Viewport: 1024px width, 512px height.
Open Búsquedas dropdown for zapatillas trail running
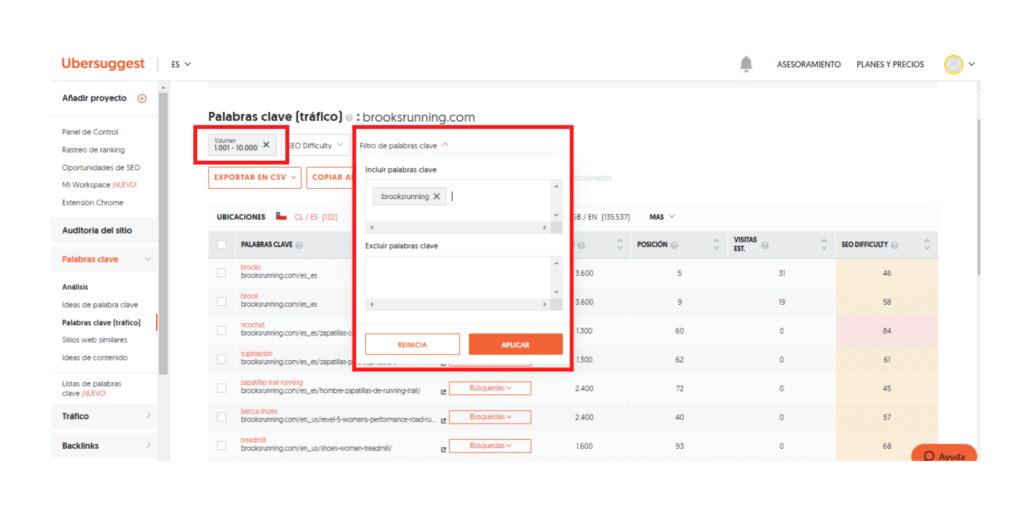490,388
